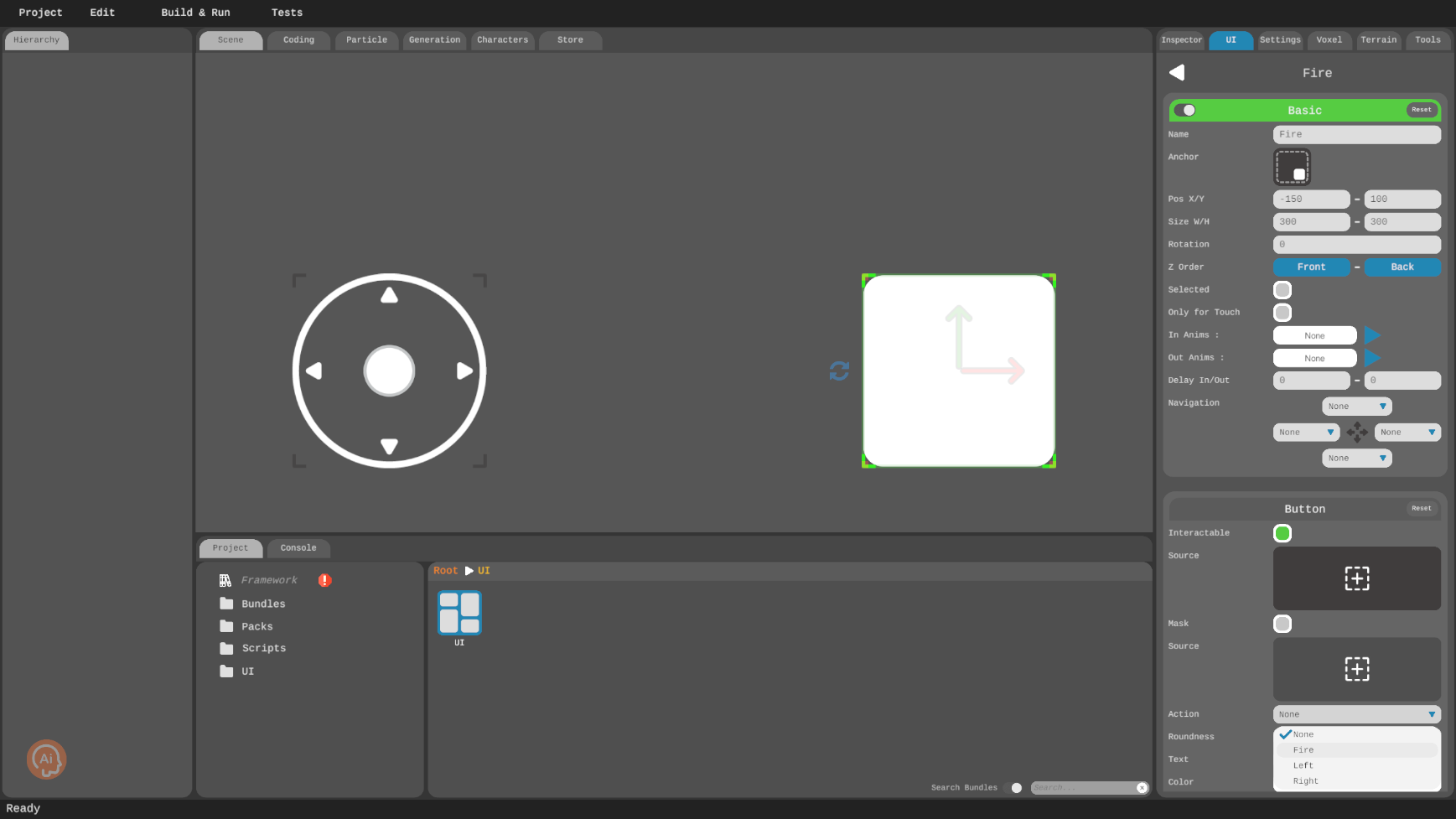Click the Button Source add-image icon

coord(1356,578)
